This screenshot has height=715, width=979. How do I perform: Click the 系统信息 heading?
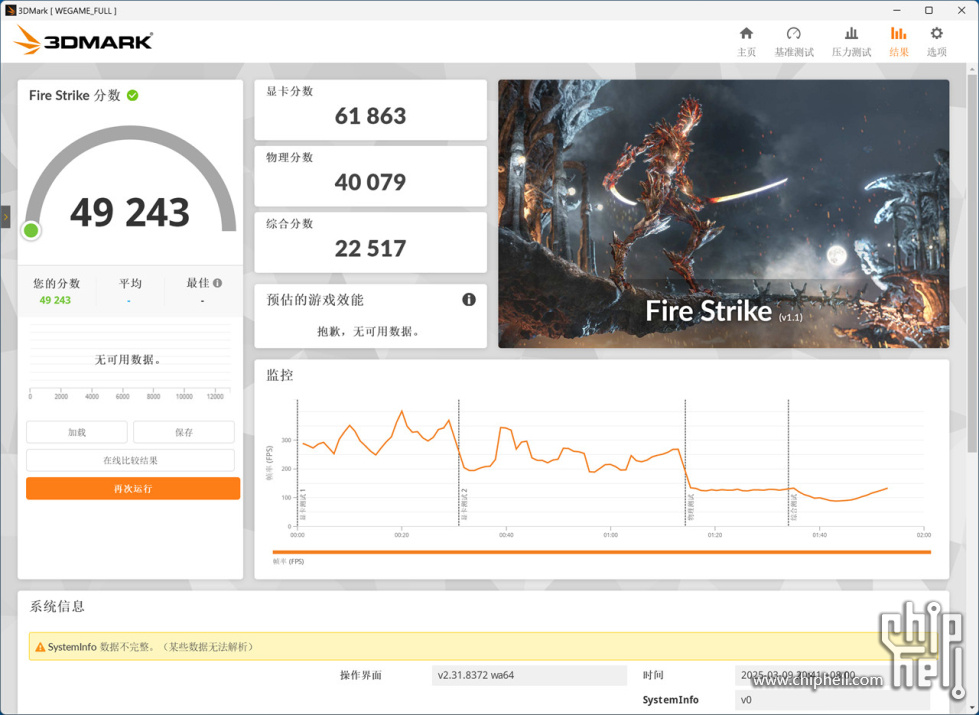click(57, 606)
